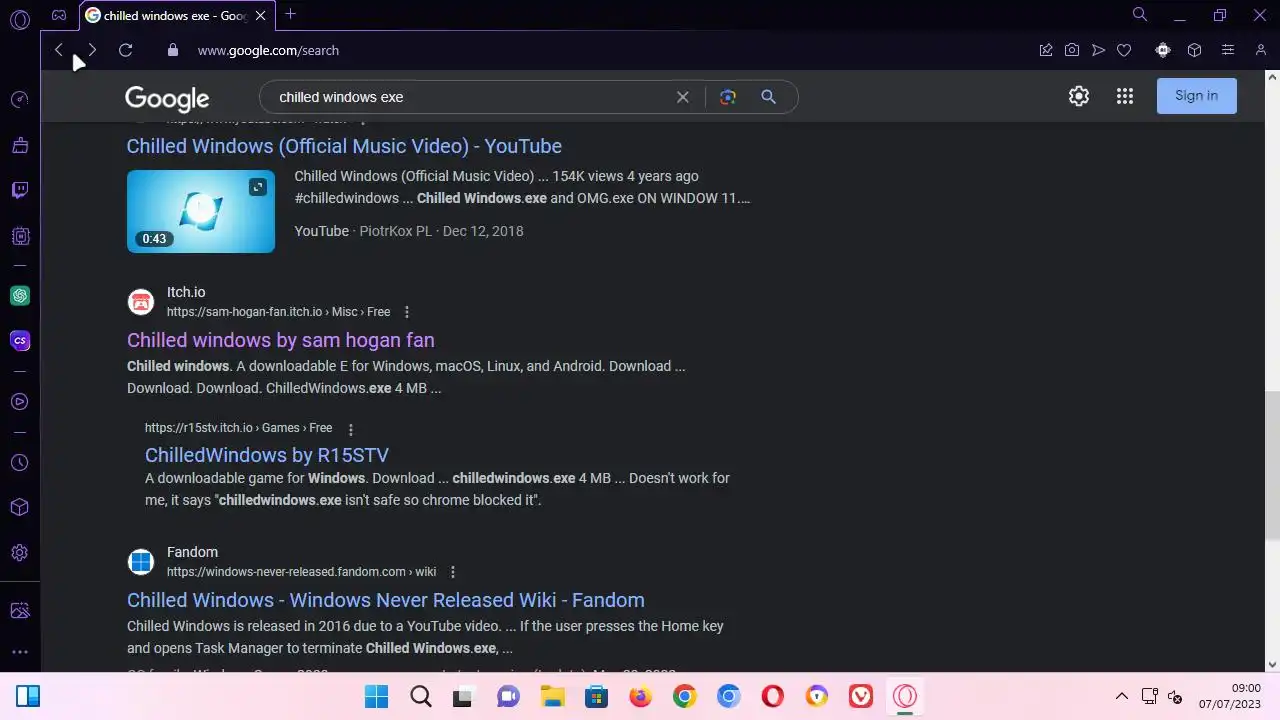Open ChatGPT in the sidebar
1280x720 pixels.
19,296
